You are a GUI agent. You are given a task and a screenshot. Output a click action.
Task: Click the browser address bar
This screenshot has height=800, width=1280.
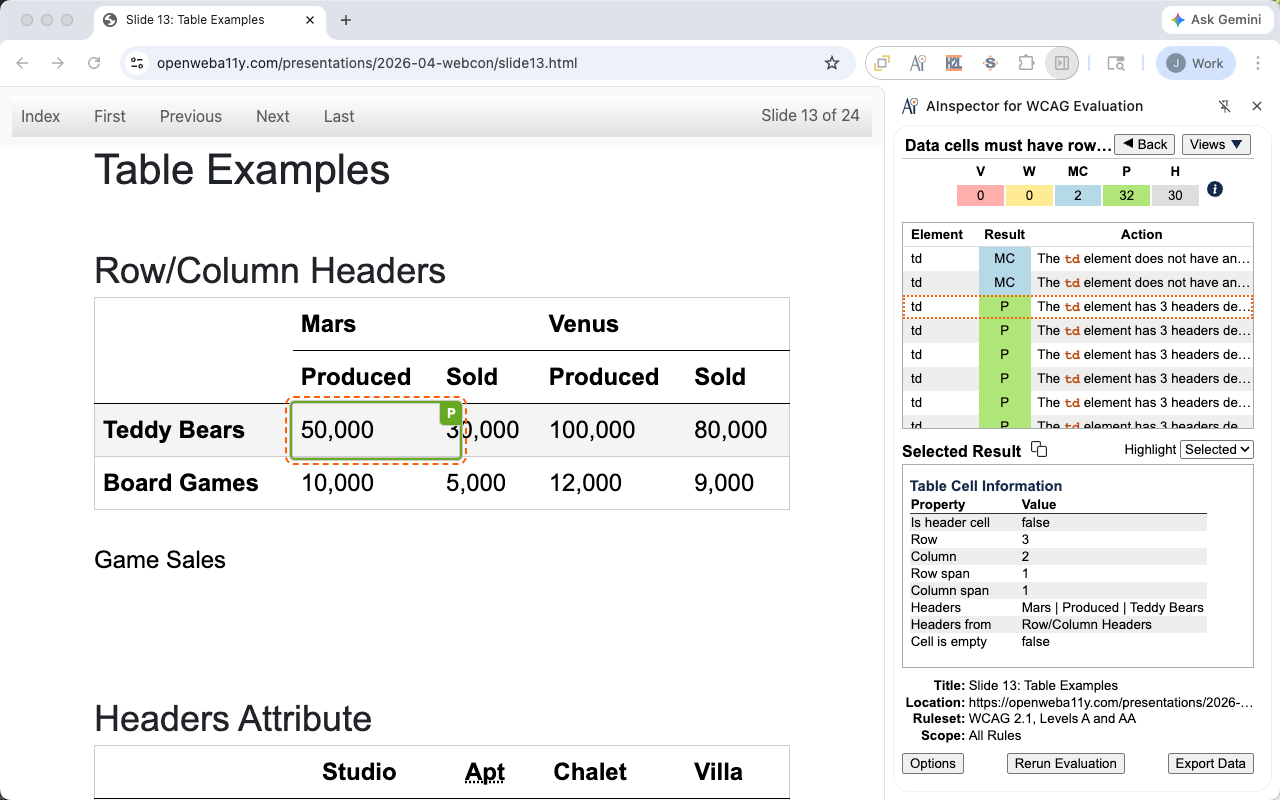[x=480, y=63]
